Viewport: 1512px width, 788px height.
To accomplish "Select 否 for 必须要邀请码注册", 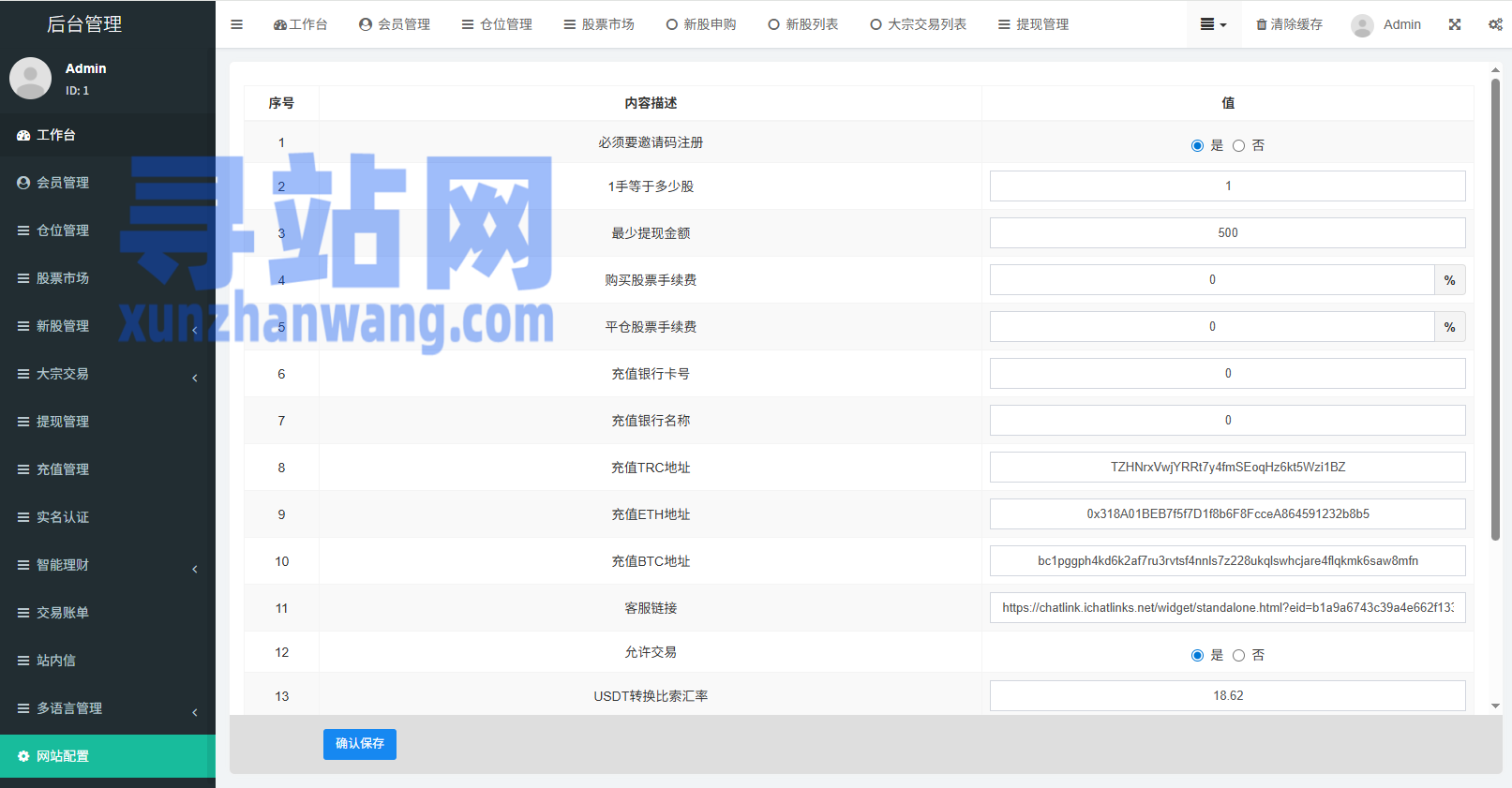I will (x=1238, y=145).
